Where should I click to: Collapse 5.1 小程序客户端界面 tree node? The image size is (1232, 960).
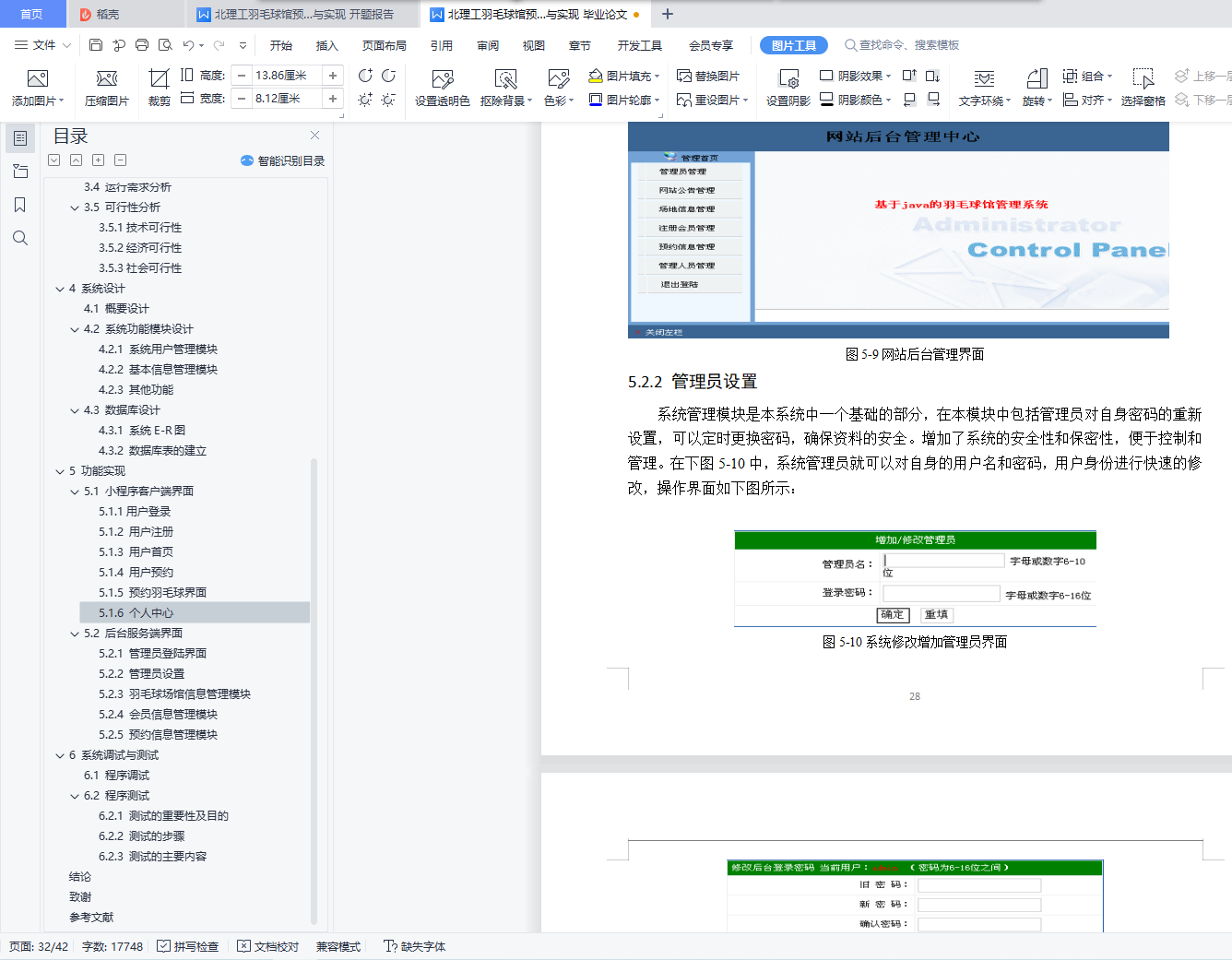tap(75, 492)
